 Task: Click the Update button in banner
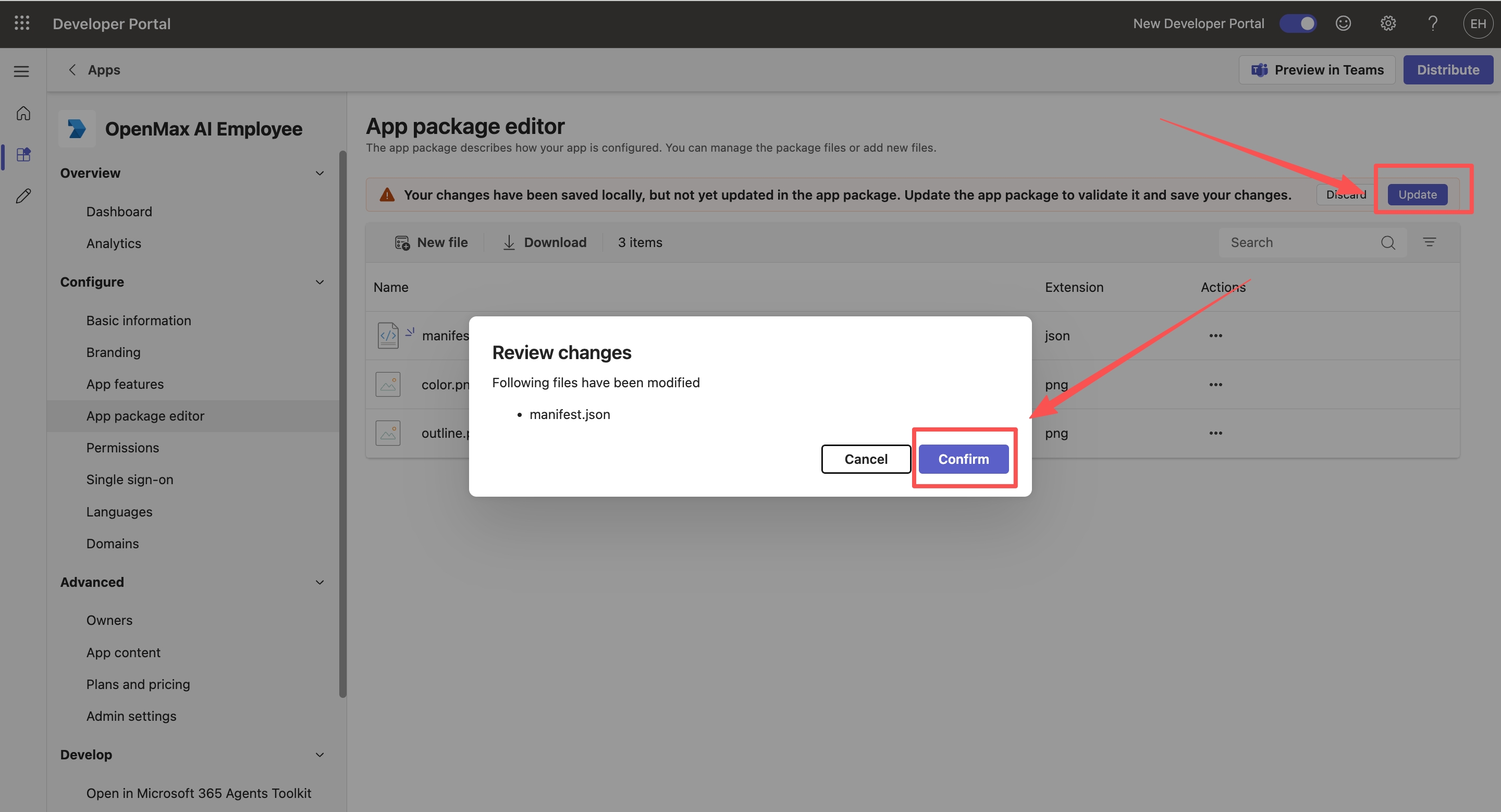tap(1417, 194)
